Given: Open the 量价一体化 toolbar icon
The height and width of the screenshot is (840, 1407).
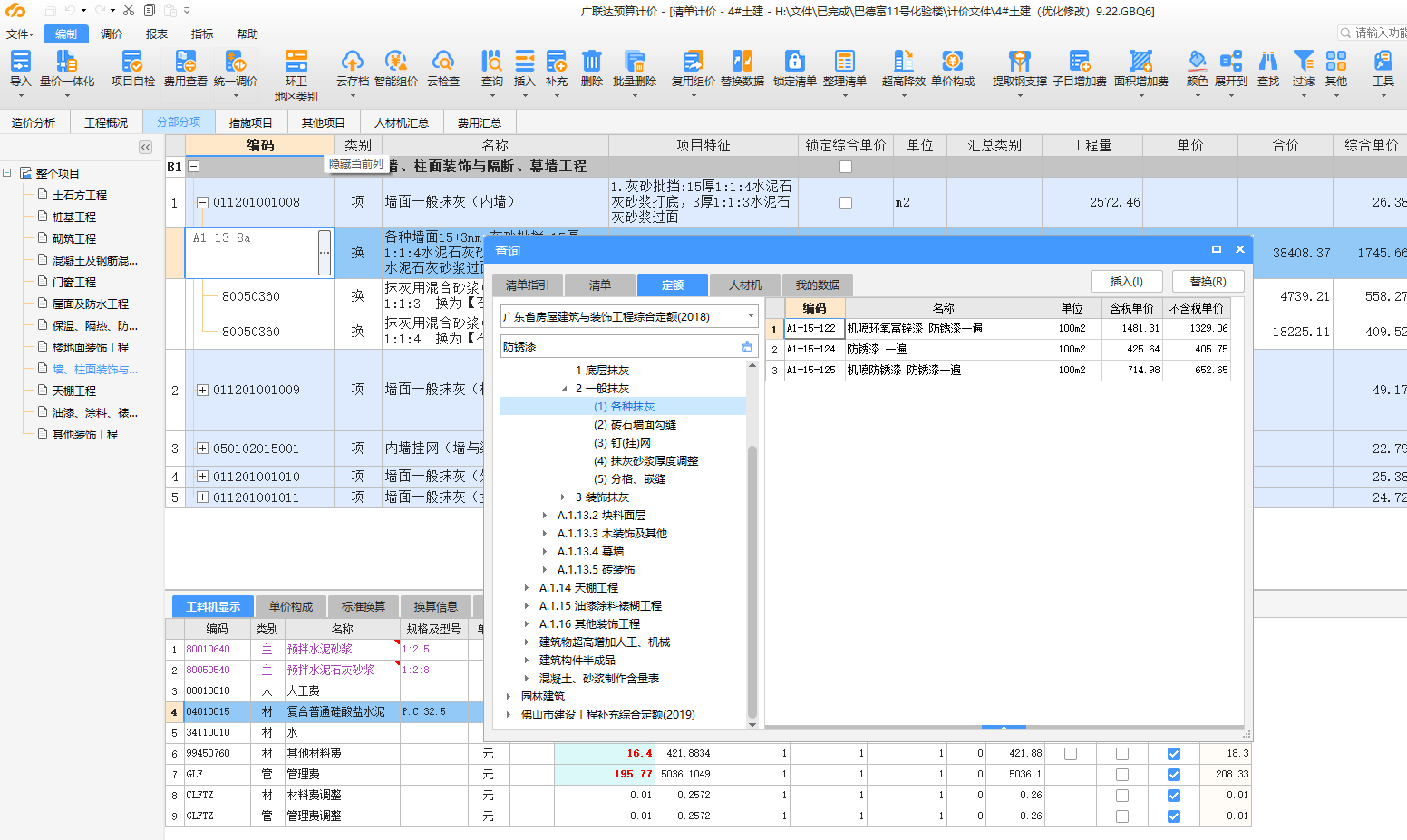Looking at the screenshot, I should click(66, 62).
